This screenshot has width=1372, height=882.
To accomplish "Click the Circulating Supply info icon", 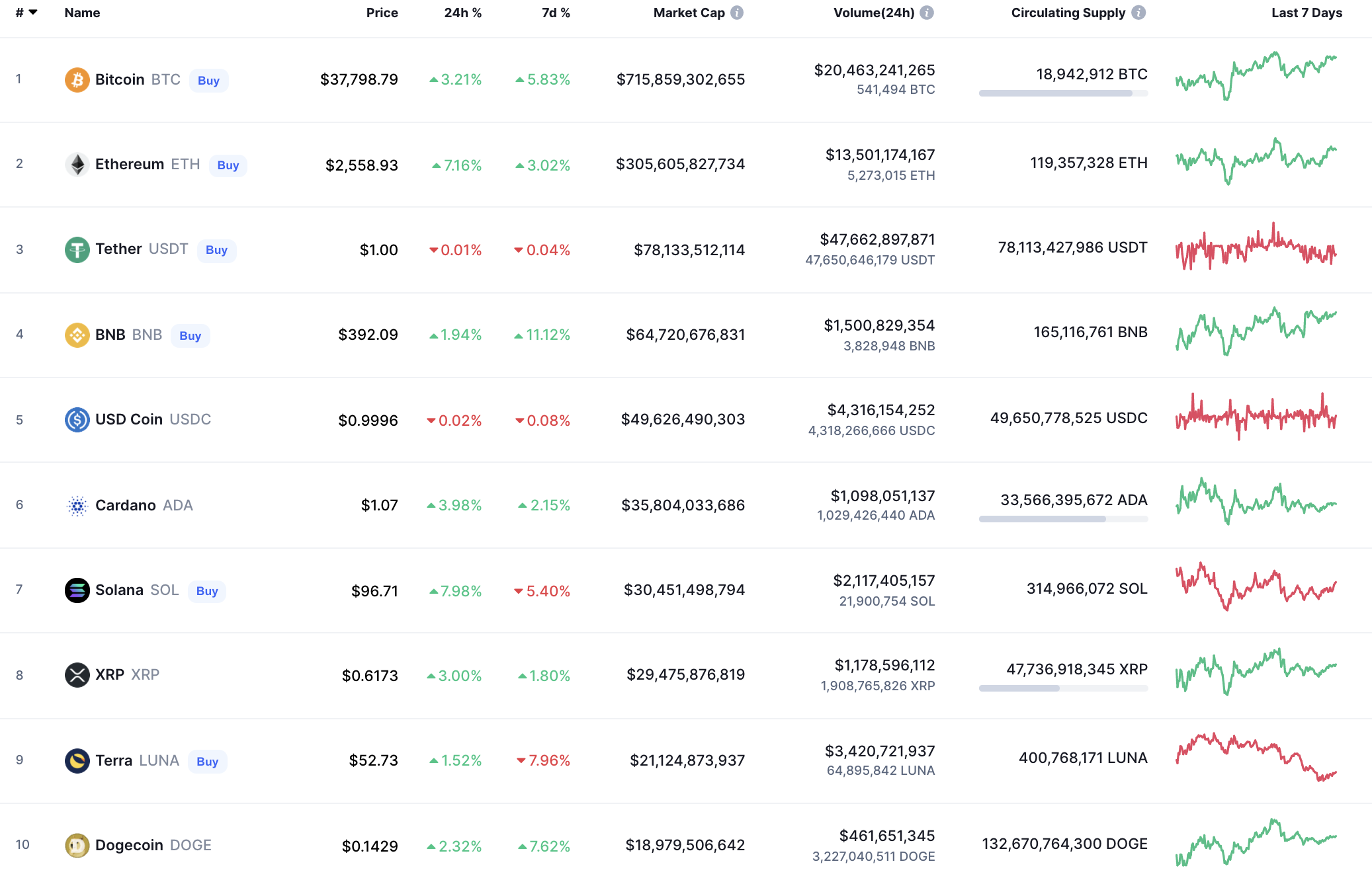I will (1138, 13).
